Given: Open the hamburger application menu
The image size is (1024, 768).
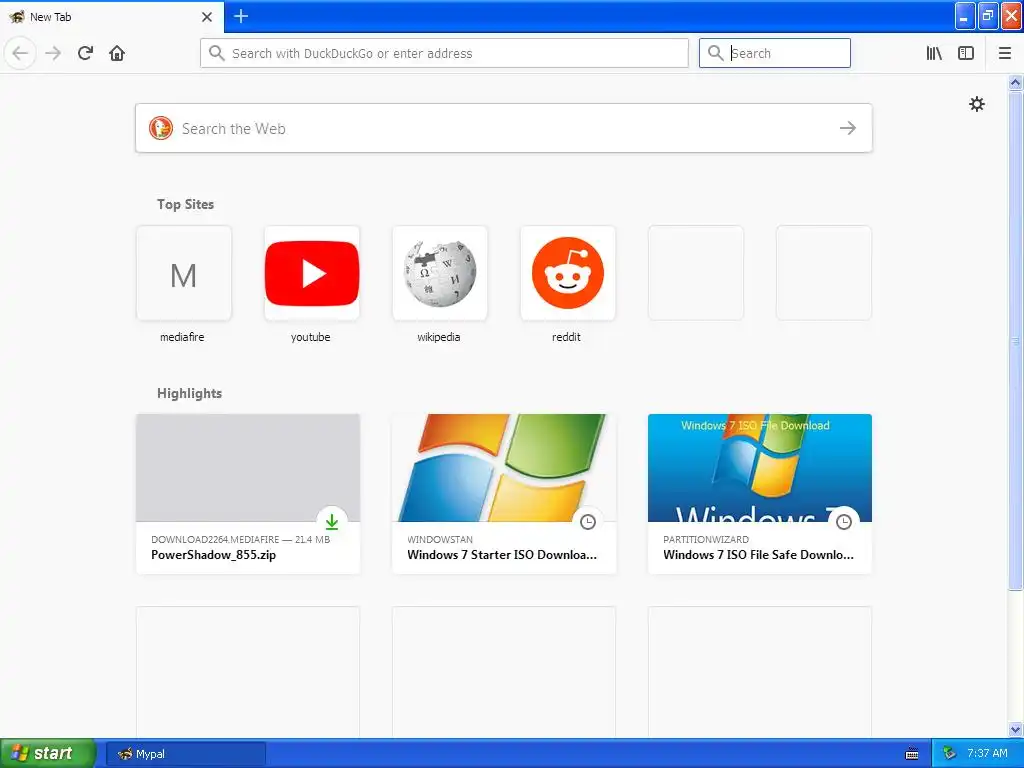Looking at the screenshot, I should point(1004,53).
